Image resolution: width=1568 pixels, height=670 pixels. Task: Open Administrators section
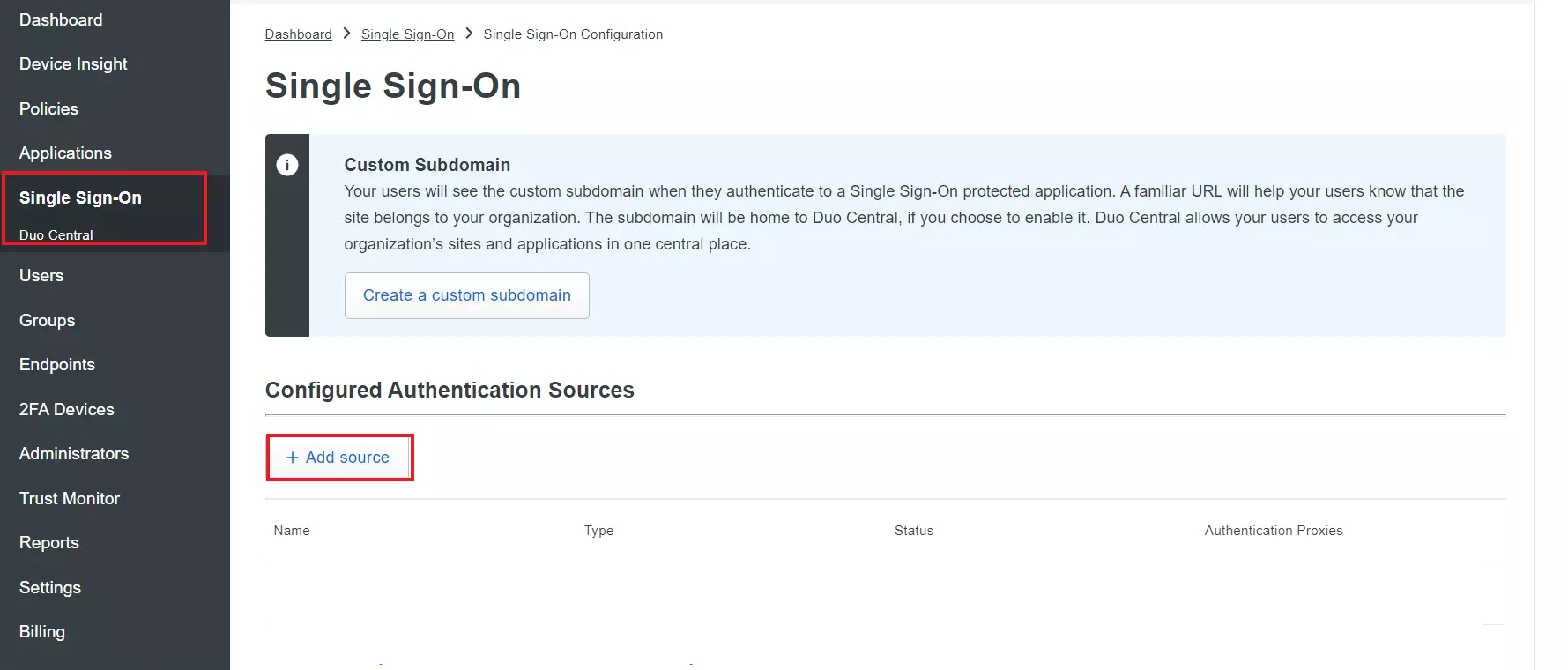pos(74,454)
